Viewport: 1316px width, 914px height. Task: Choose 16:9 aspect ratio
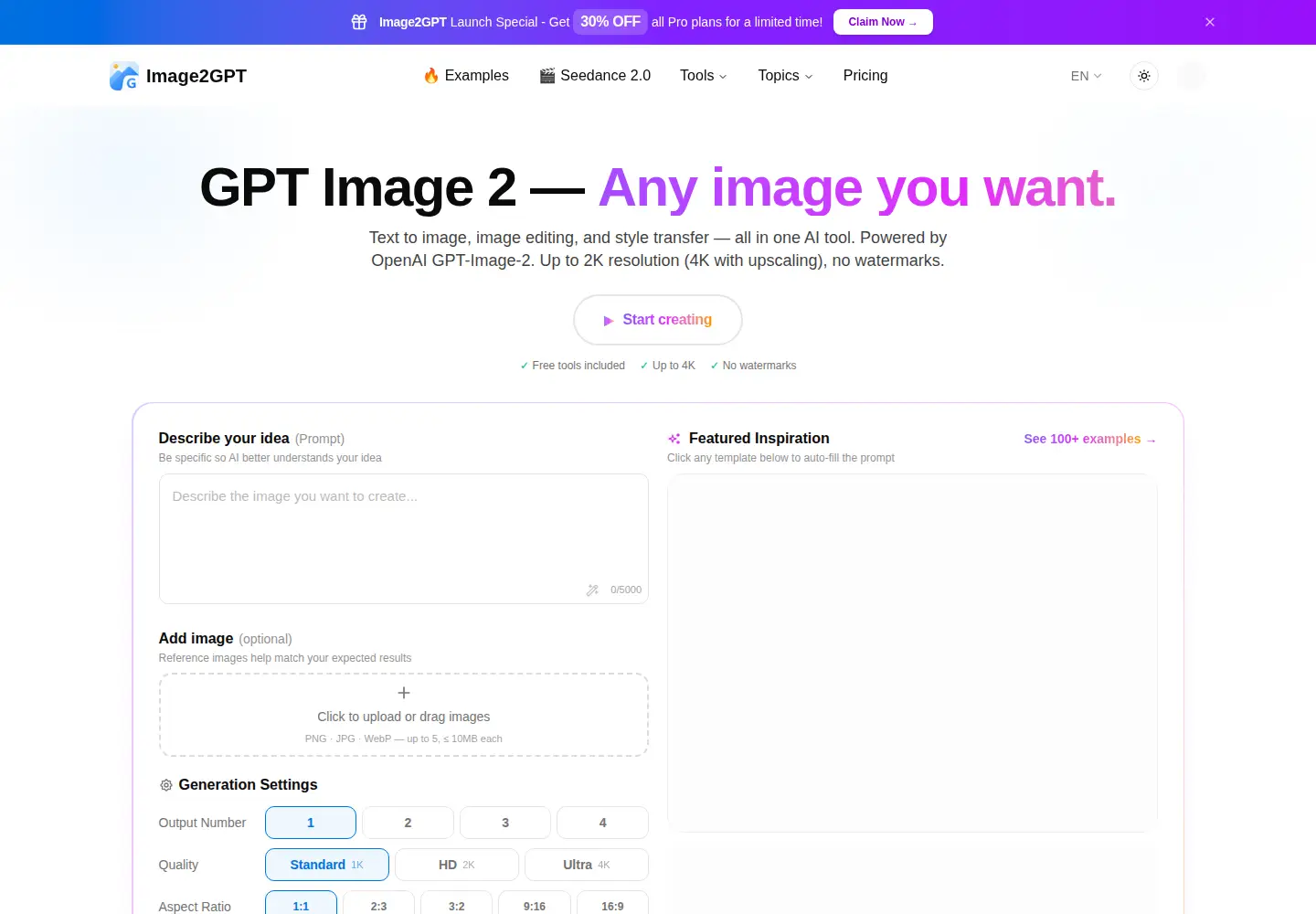point(612,903)
